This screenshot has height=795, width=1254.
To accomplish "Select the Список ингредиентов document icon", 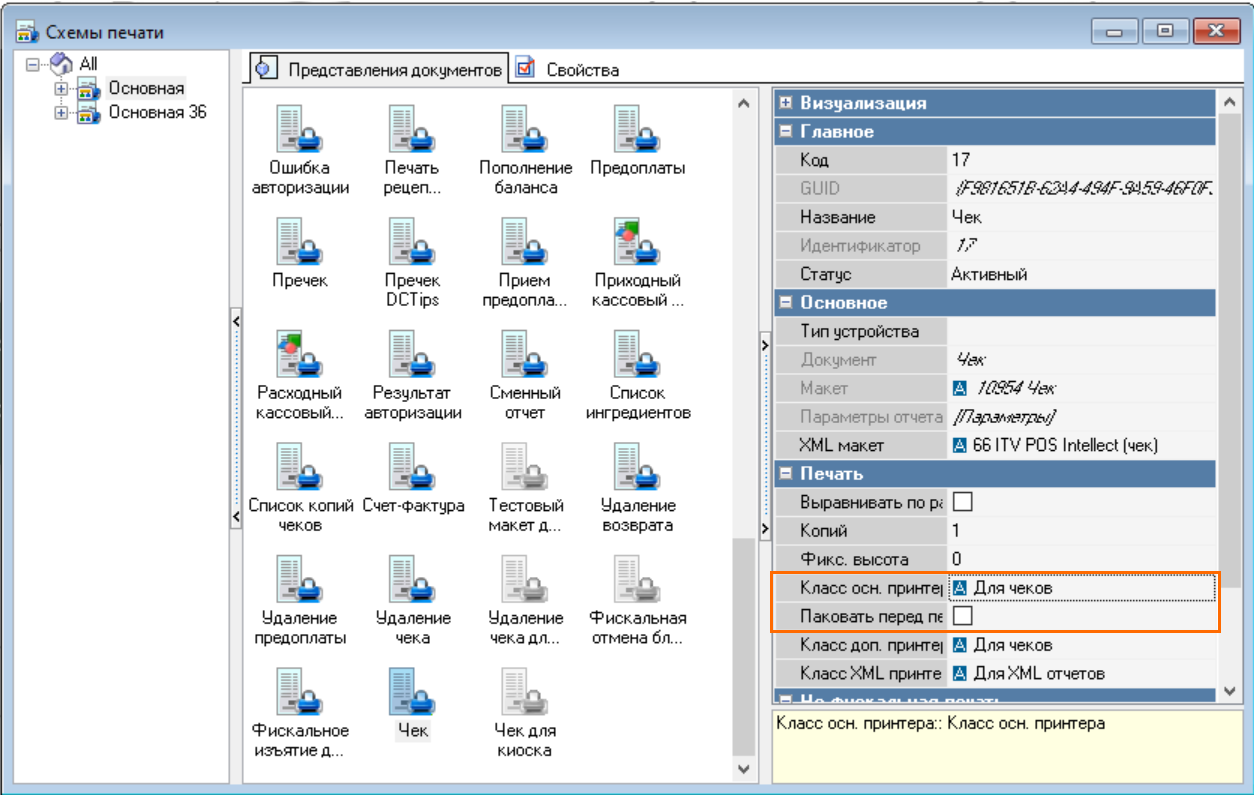I will (637, 355).
